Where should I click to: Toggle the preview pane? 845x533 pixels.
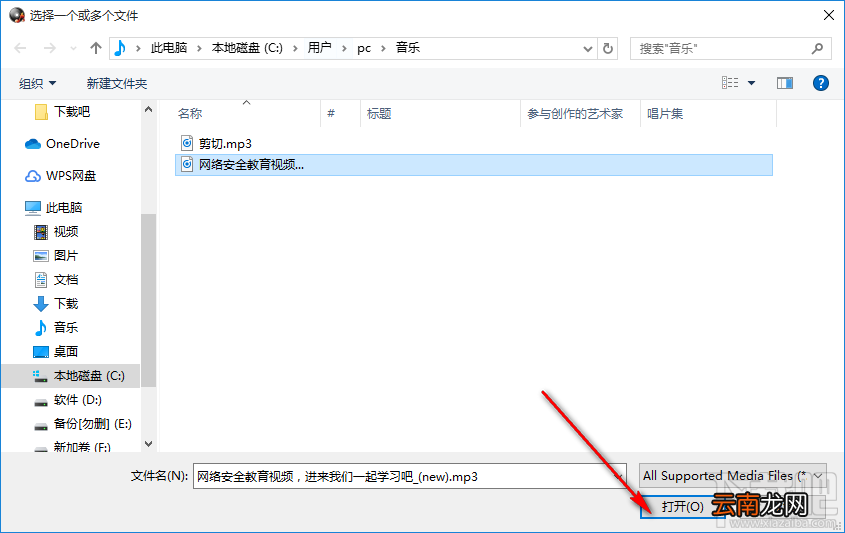[785, 83]
